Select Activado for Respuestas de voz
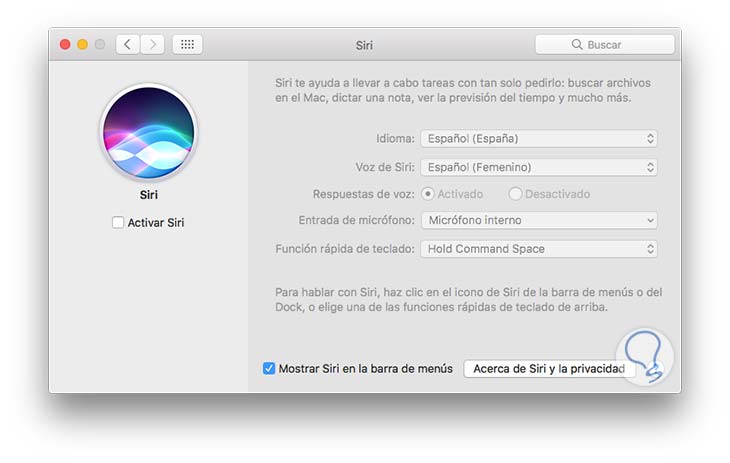 pos(427,194)
